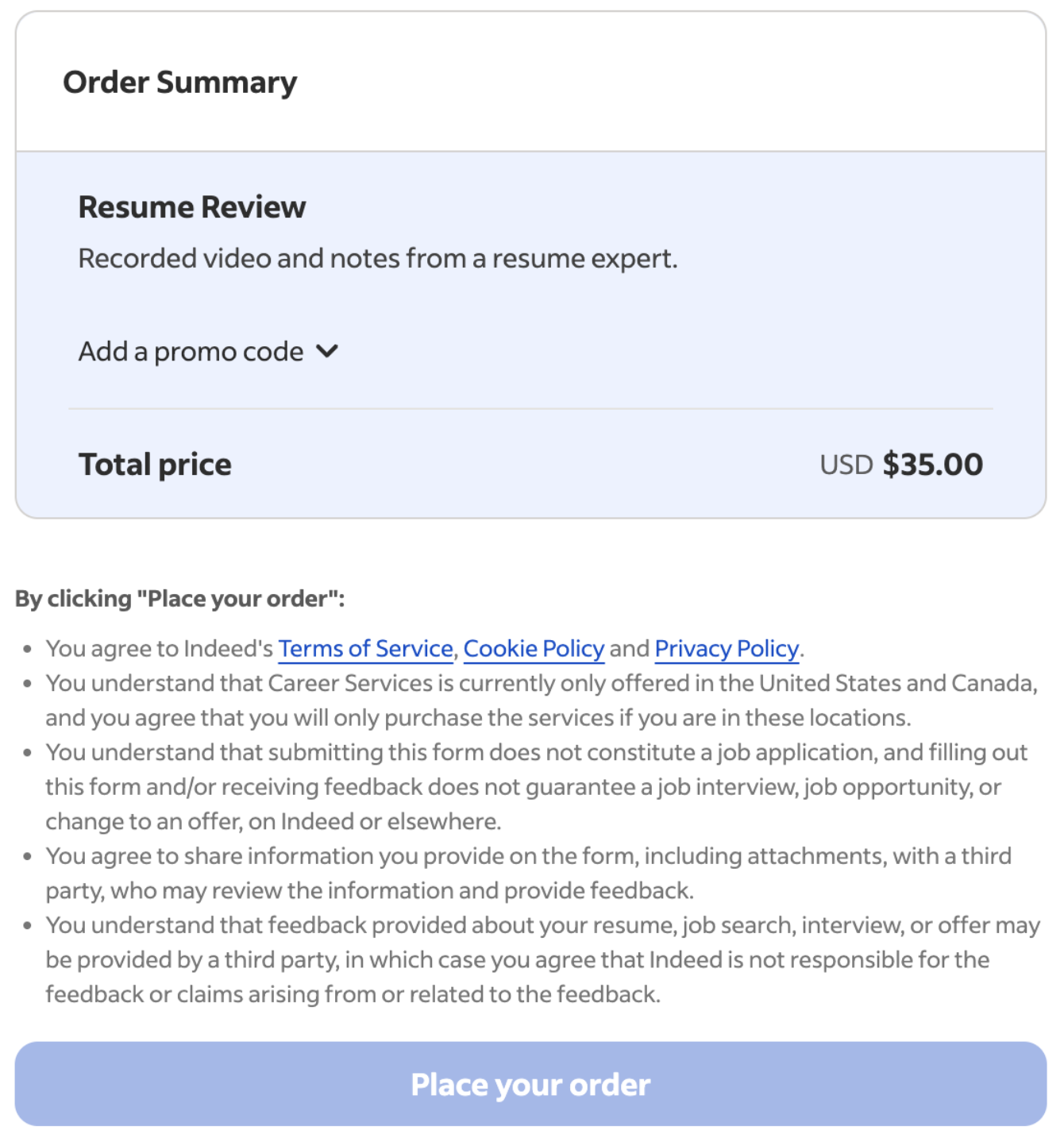This screenshot has height=1142, width=1064.
Task: Collapse the promo code disclosure arrow
Action: tap(327, 350)
